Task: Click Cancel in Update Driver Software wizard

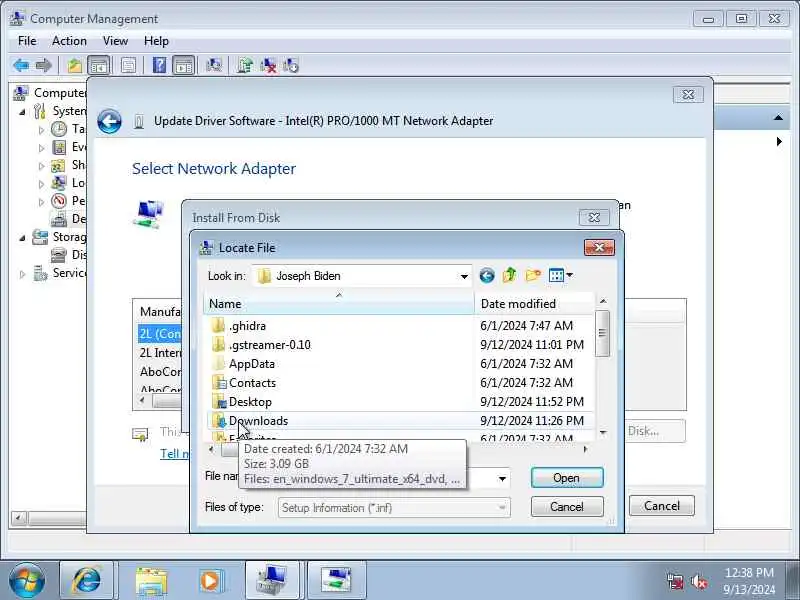Action: pyautogui.click(x=662, y=506)
